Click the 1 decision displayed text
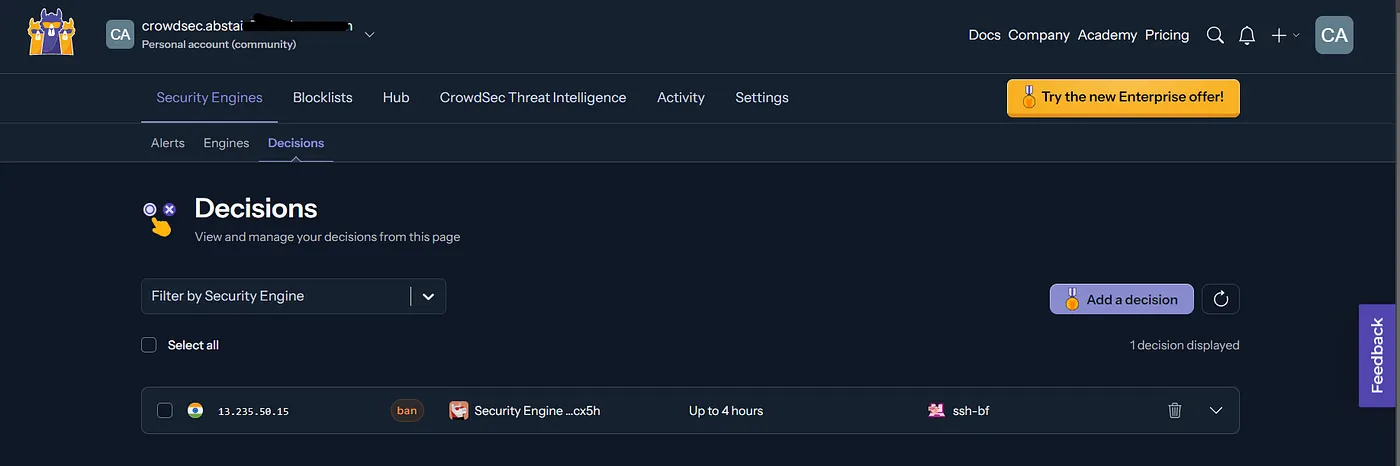1400x466 pixels. point(1185,345)
